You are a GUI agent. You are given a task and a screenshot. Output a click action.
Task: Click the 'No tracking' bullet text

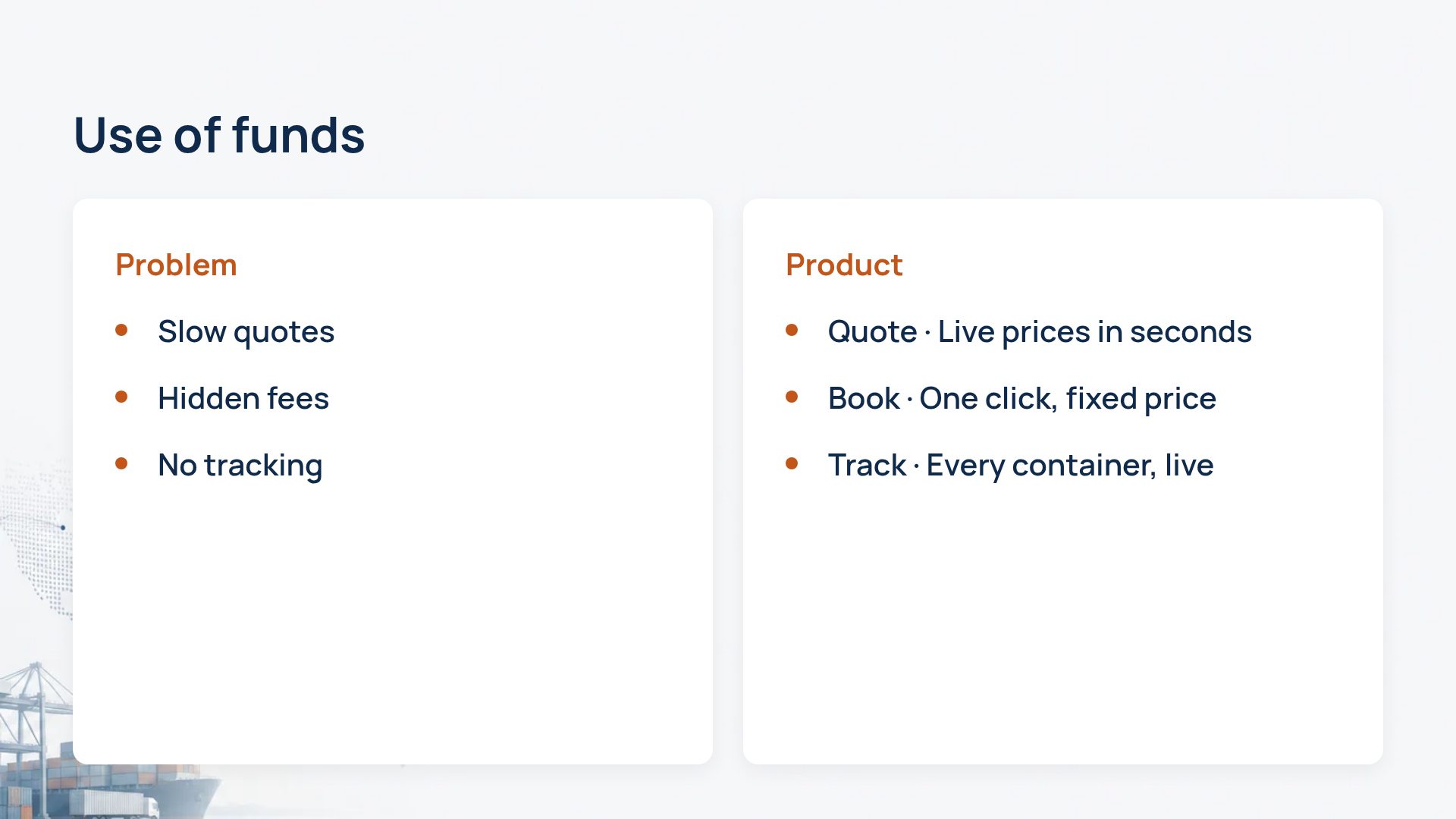240,465
